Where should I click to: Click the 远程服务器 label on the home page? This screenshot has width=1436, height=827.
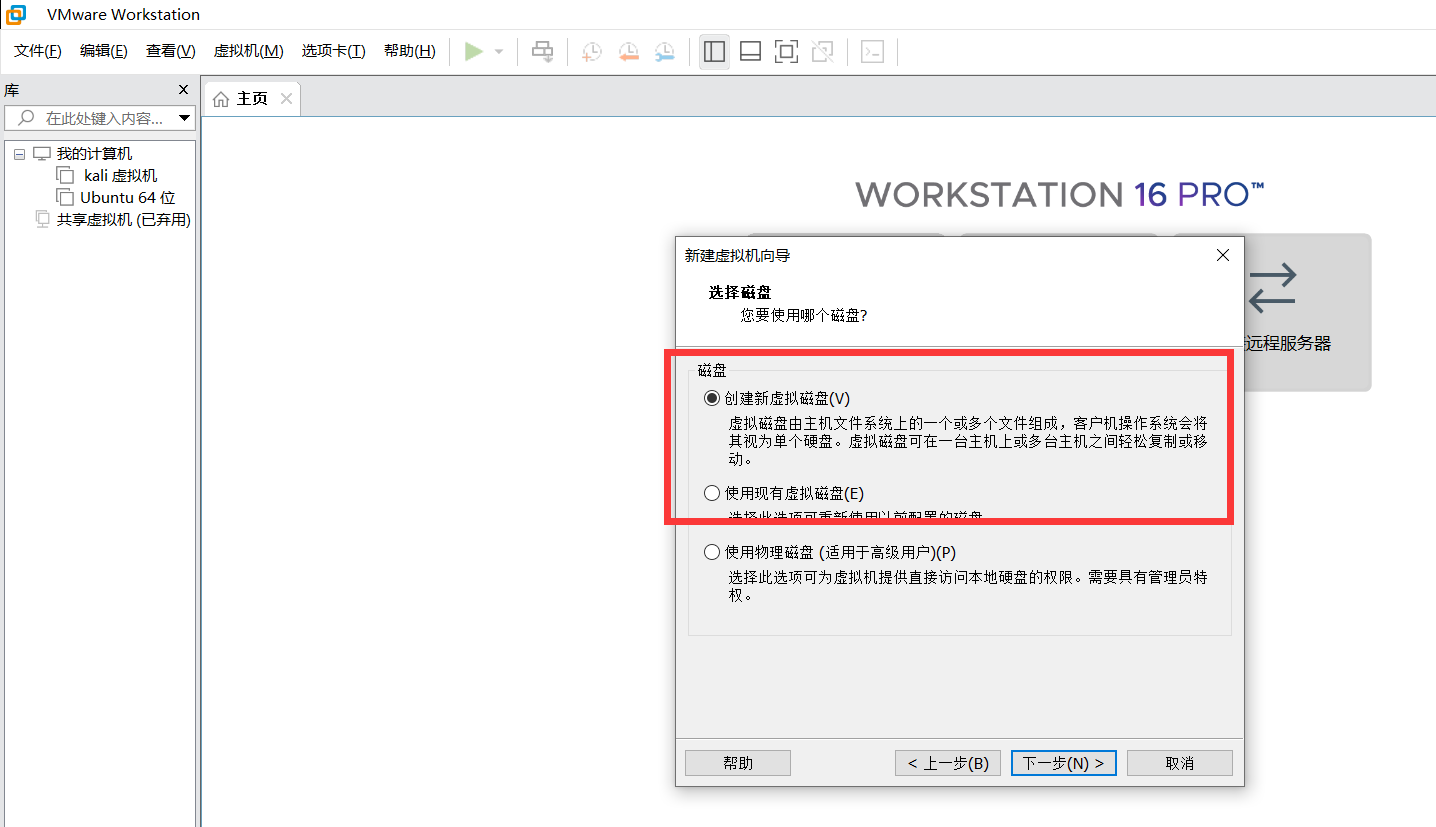point(1288,343)
